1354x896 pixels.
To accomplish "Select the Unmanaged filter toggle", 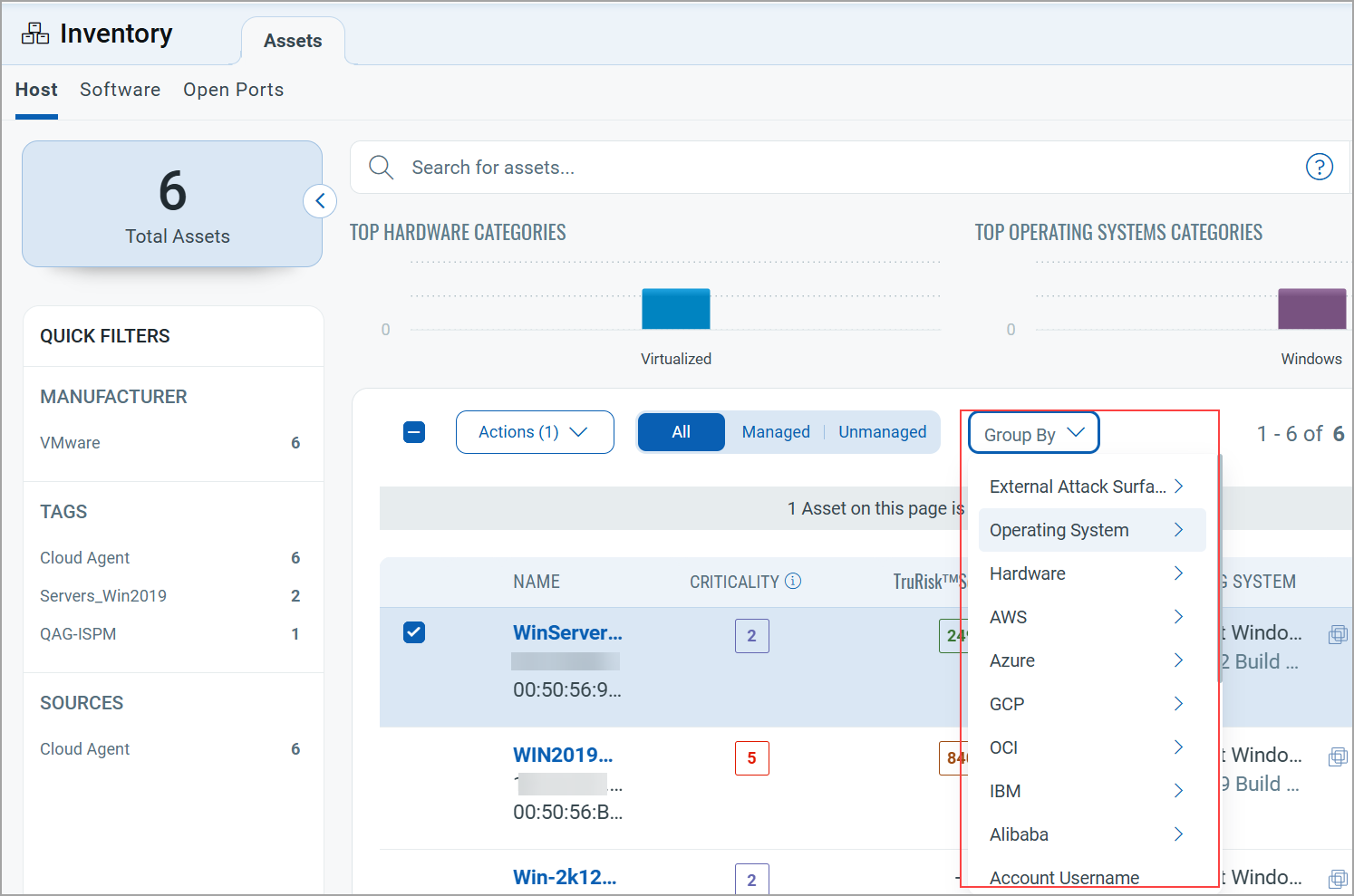I will point(882,432).
